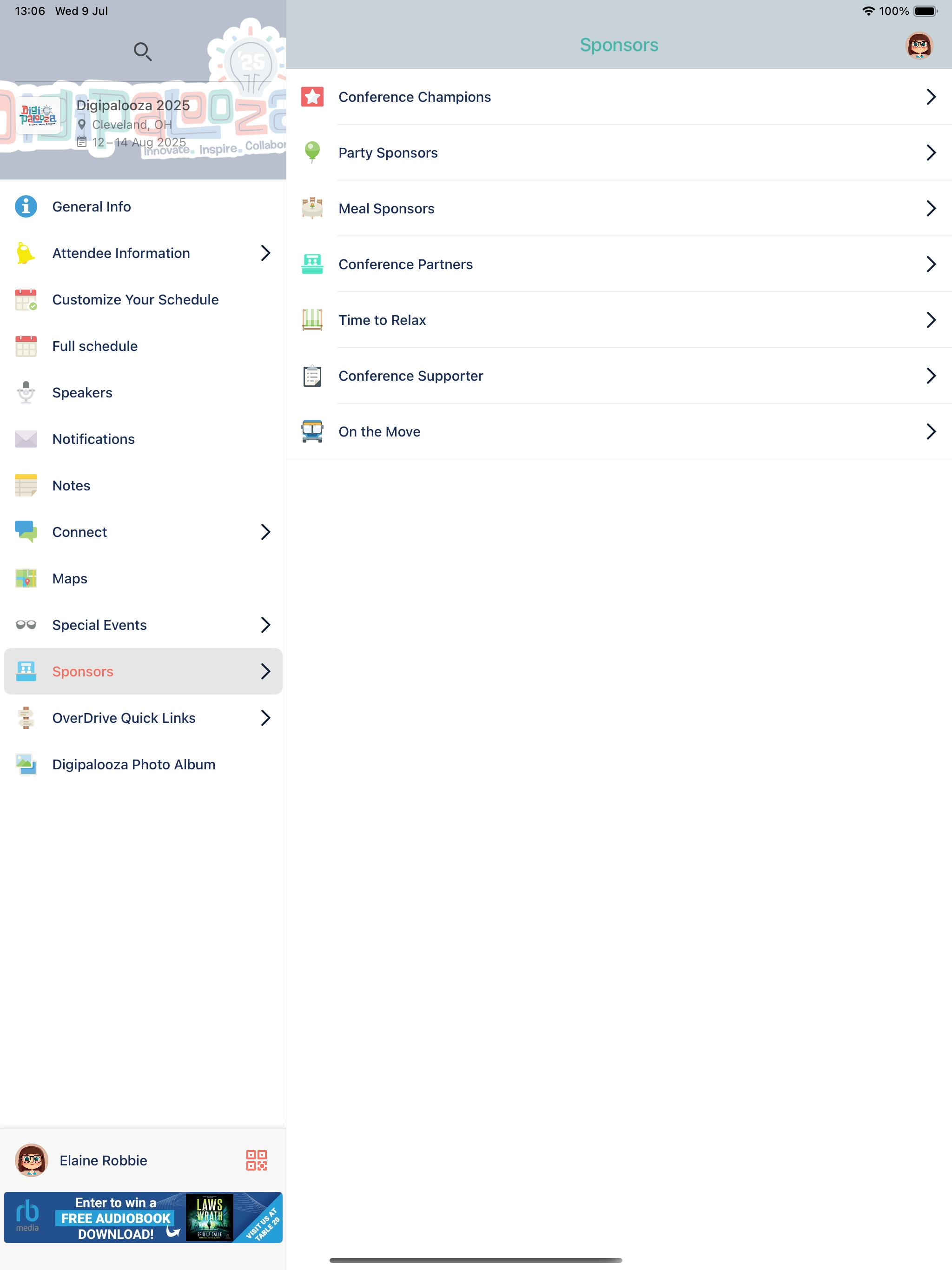The width and height of the screenshot is (952, 1270).
Task: Click the Notes notepad icon
Action: pyautogui.click(x=26, y=486)
